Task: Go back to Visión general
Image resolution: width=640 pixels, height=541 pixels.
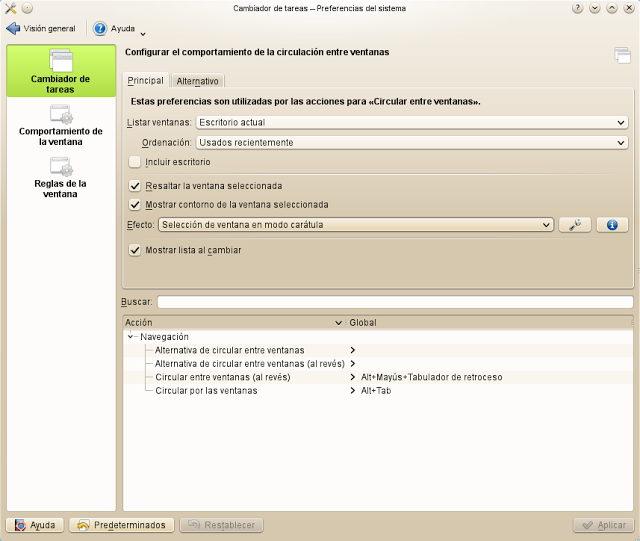Action: [x=41, y=29]
